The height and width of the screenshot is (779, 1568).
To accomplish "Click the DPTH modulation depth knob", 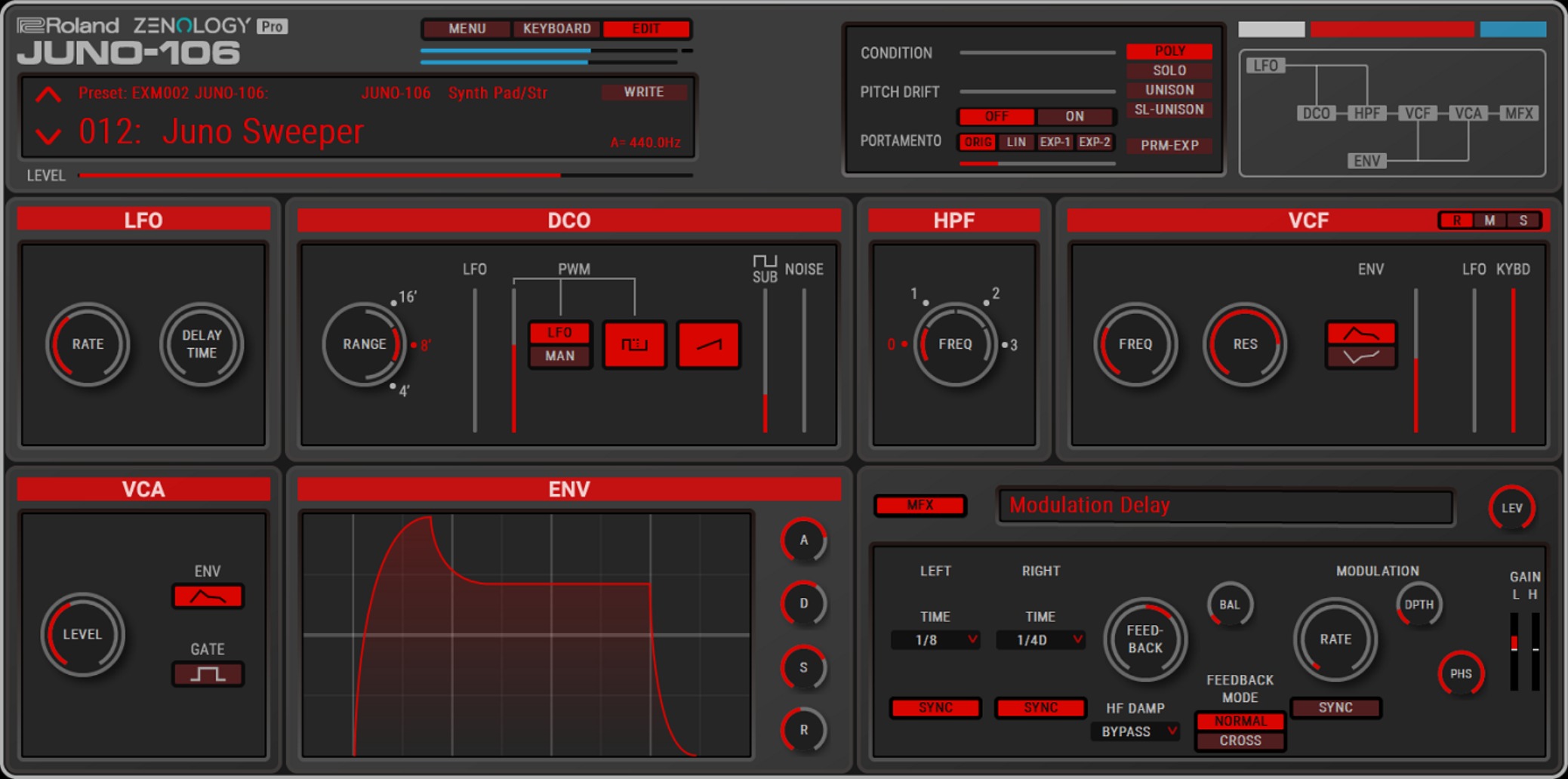I will (1419, 605).
